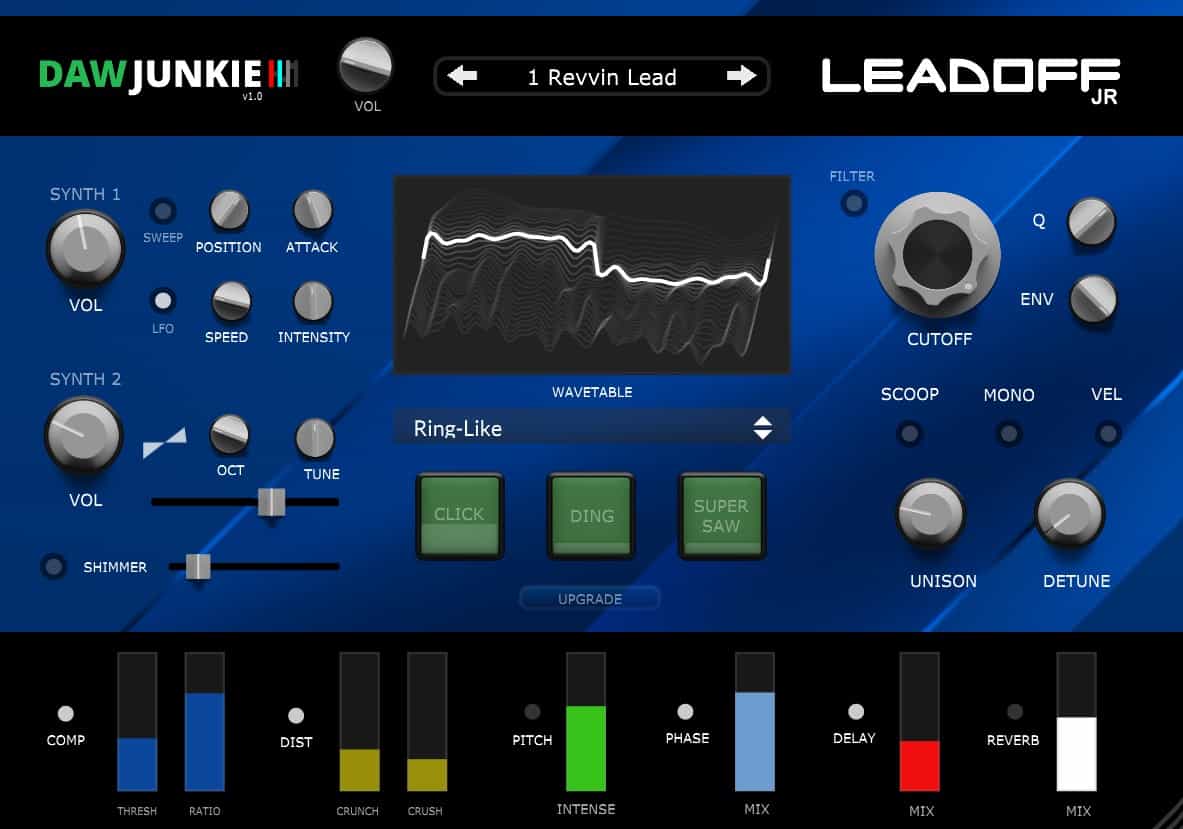This screenshot has height=829, width=1183.
Task: Open the preset list showing Revvin Lead
Action: tap(601, 77)
